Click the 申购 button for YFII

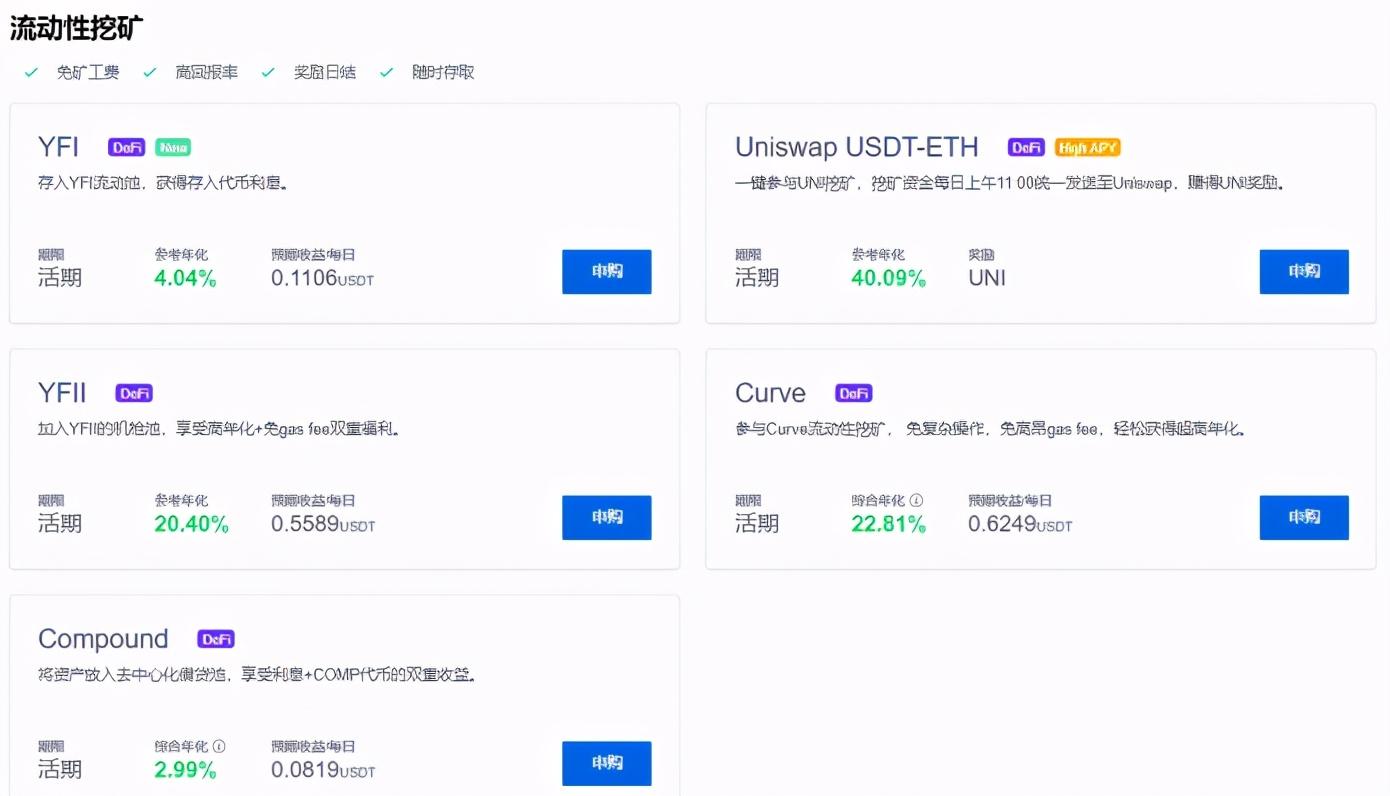click(x=607, y=518)
